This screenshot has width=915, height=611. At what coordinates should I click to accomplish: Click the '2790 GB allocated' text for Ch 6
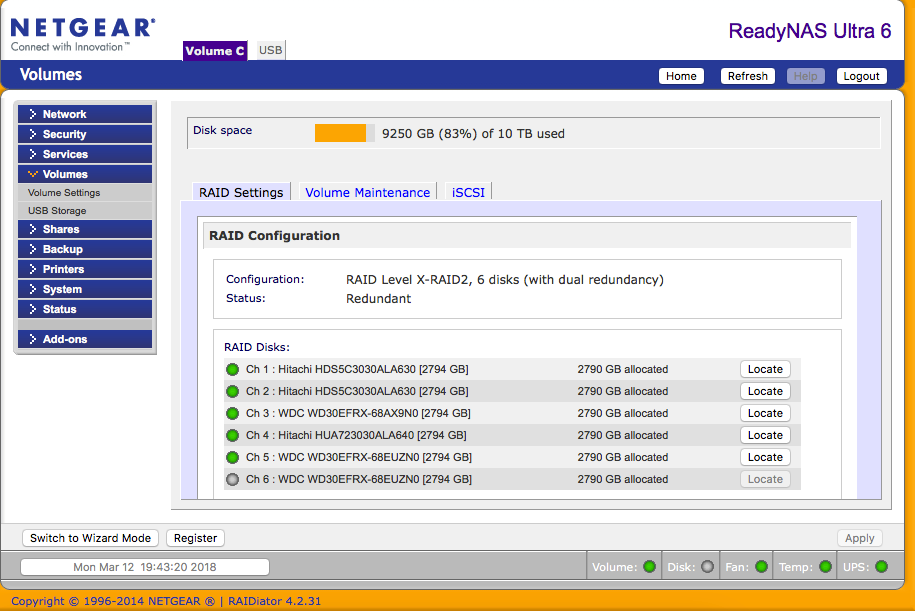coord(623,480)
